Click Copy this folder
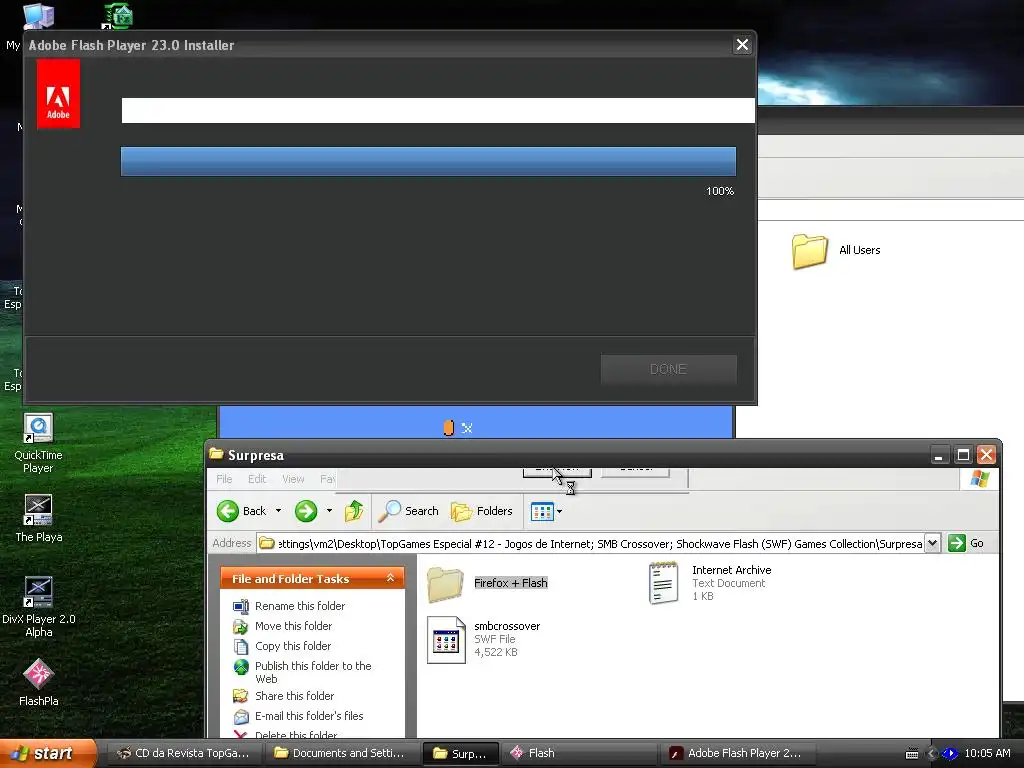 click(x=293, y=646)
